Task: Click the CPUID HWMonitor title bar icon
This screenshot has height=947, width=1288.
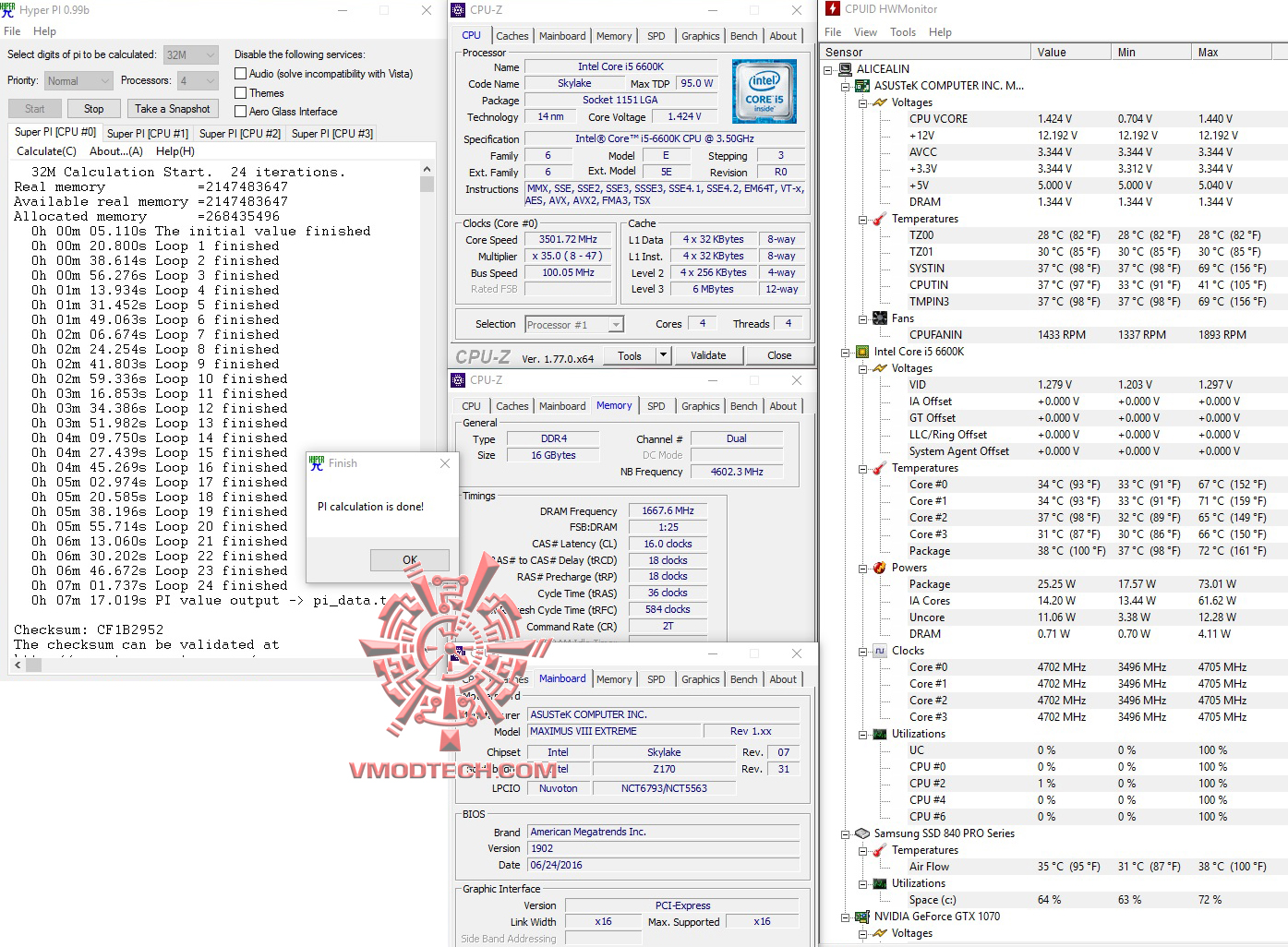Action: click(833, 9)
